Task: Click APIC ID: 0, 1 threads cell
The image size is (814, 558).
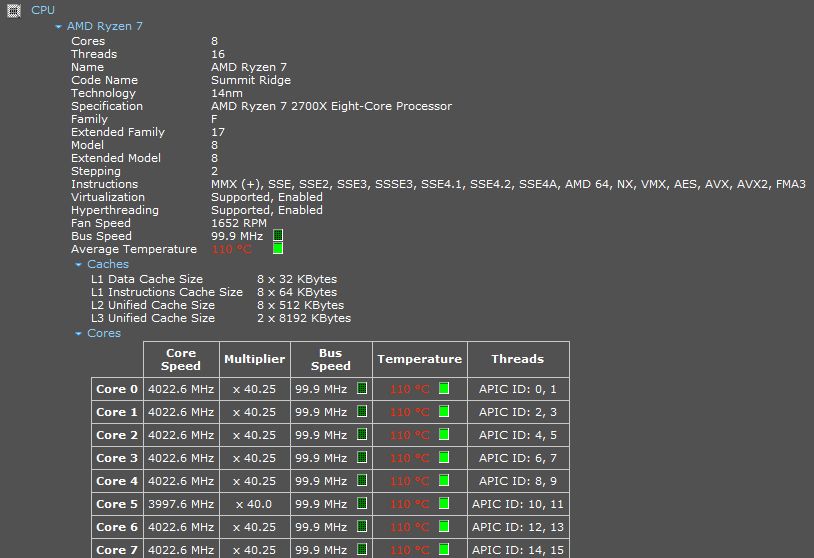Action: (x=518, y=389)
